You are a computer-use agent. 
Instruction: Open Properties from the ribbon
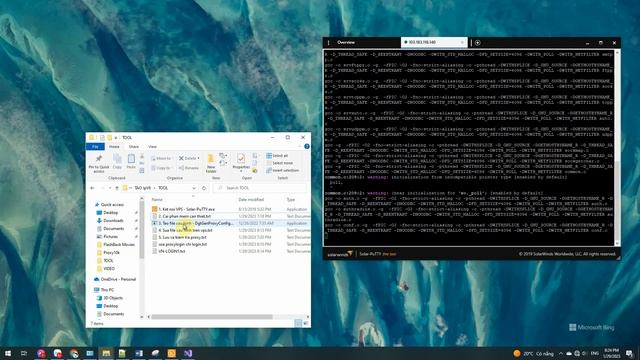coord(241,162)
